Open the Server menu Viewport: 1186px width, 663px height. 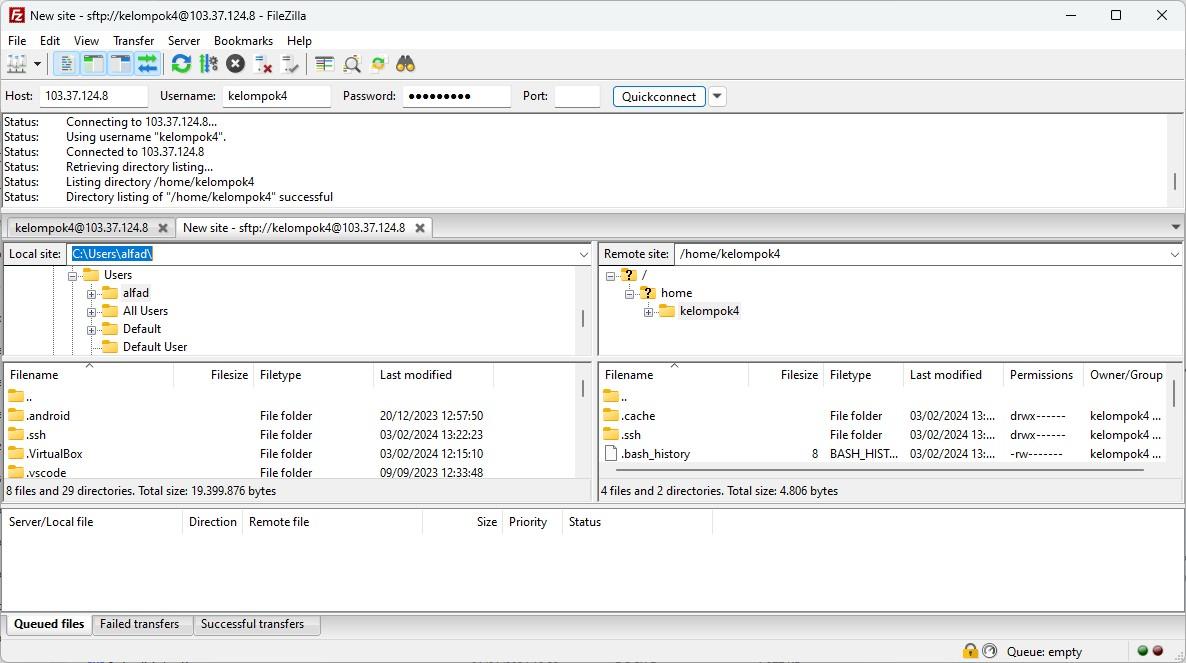184,41
